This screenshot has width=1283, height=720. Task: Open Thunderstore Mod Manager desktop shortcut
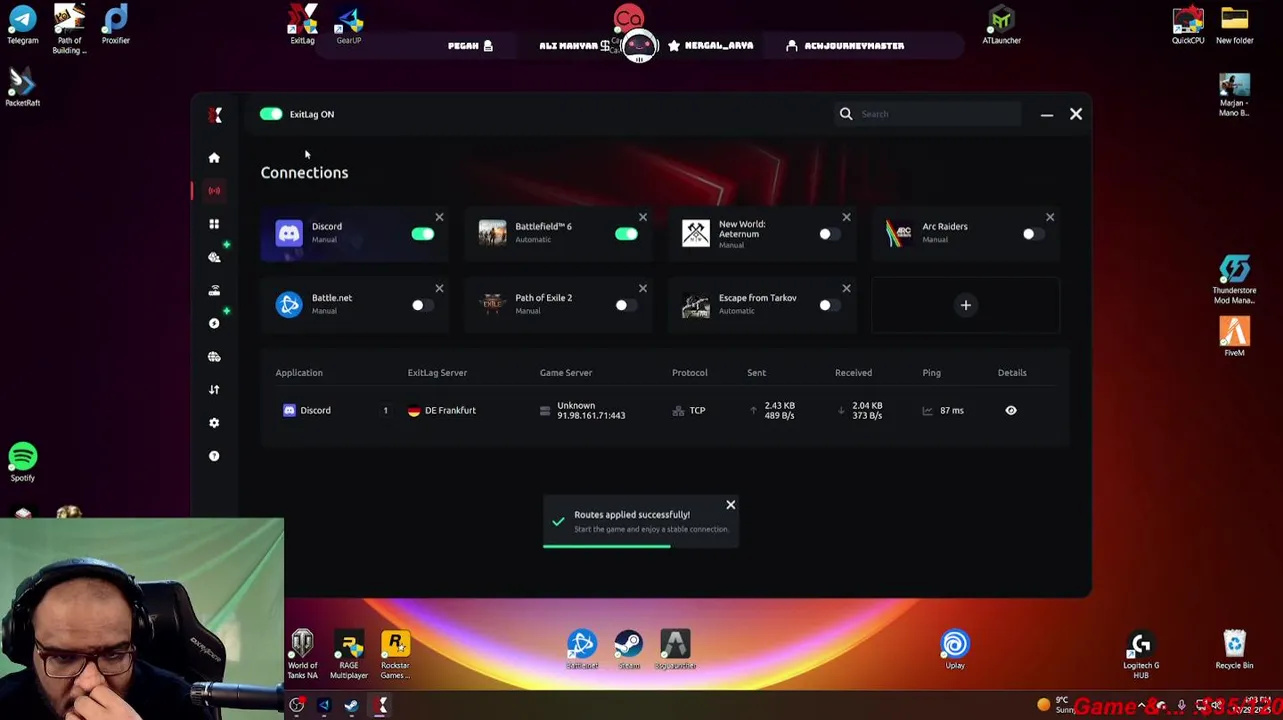click(x=1234, y=280)
